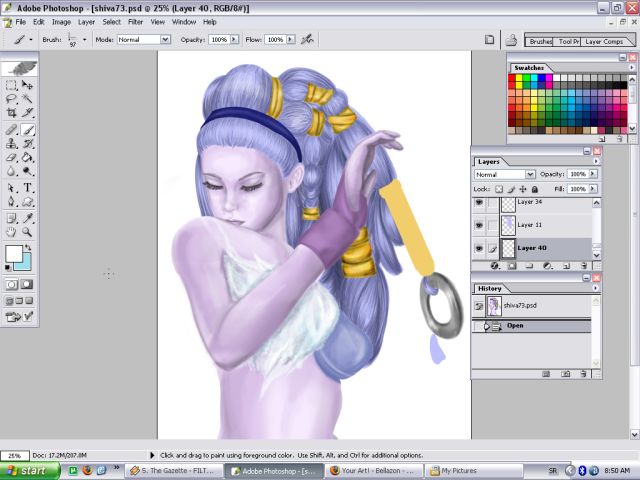Choose the Lasso tool
This screenshot has width=640, height=480.
pos(12,99)
